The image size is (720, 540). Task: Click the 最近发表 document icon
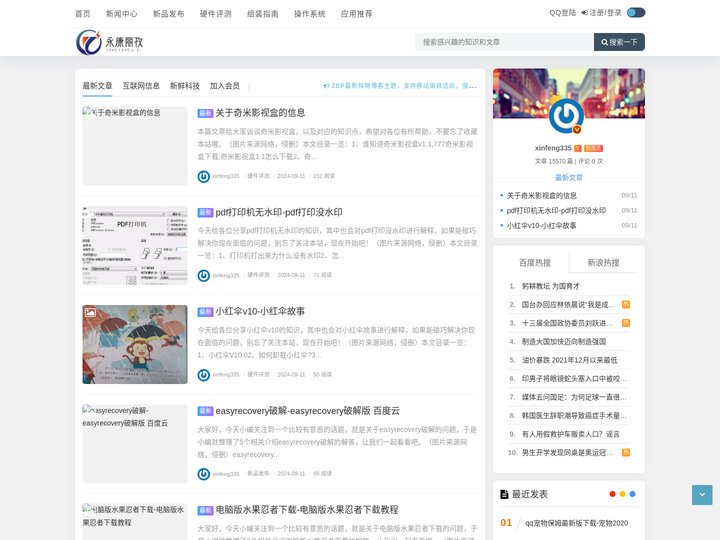coord(504,494)
